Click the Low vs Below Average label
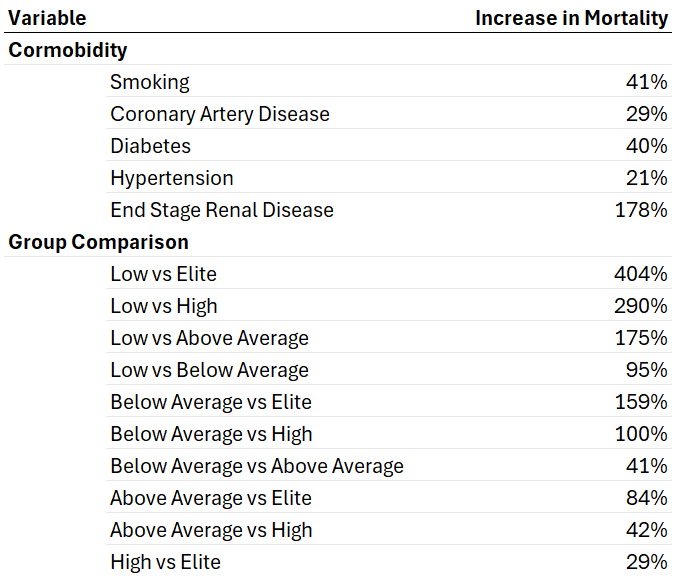 [209, 370]
